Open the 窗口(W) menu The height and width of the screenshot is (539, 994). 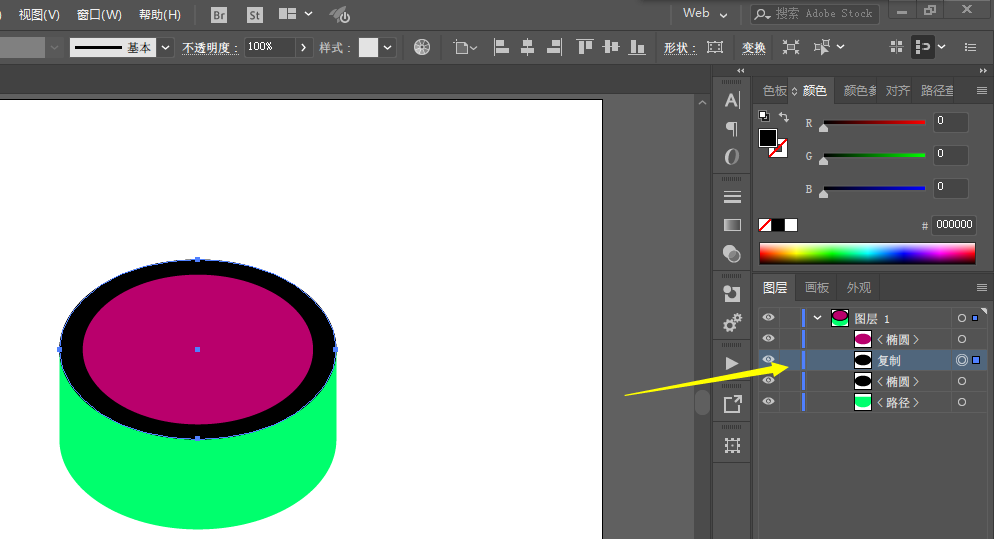coord(99,15)
